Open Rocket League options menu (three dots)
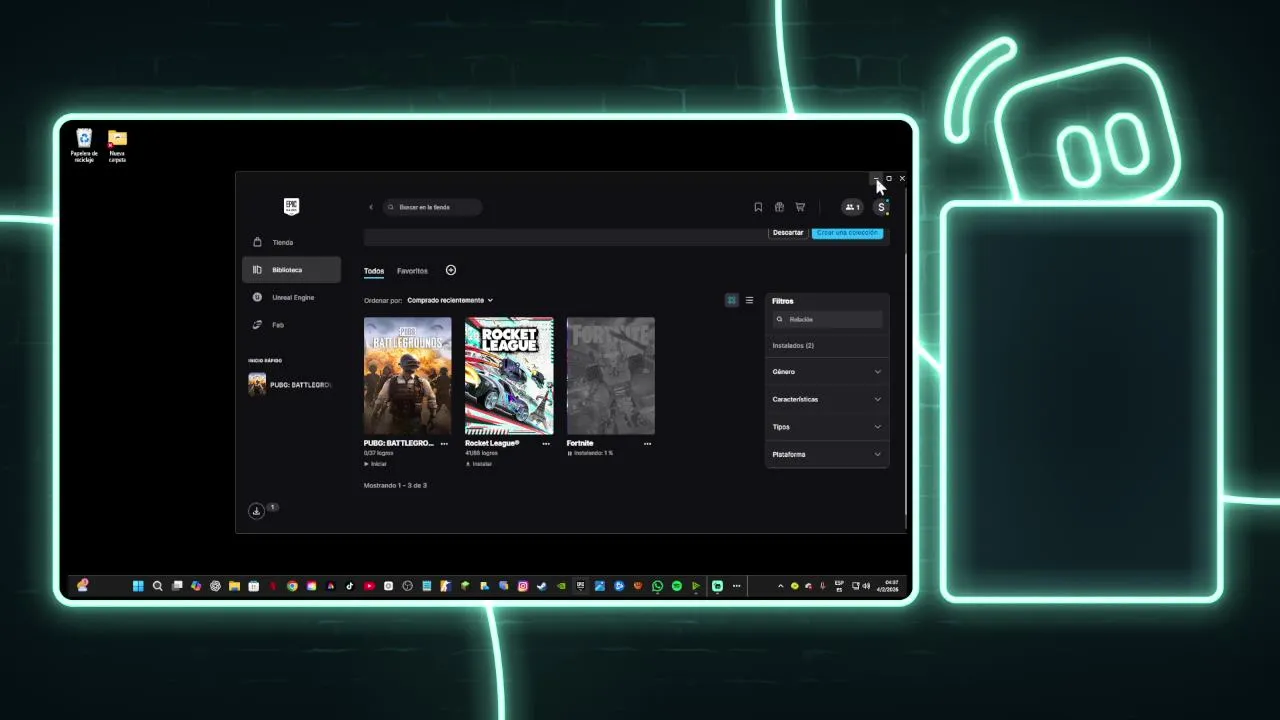Image resolution: width=1280 pixels, height=720 pixels. pyautogui.click(x=546, y=443)
